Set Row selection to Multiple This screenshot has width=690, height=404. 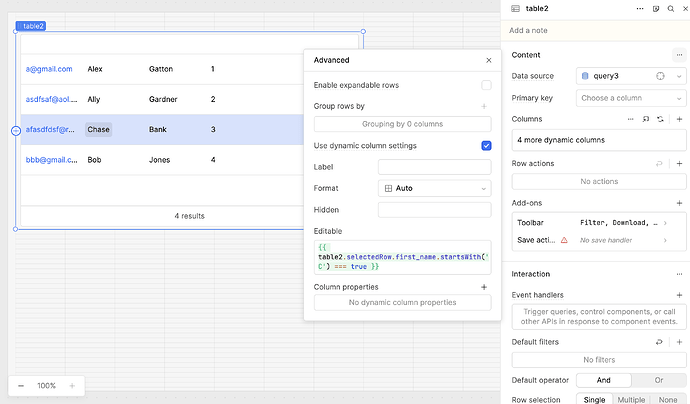pyautogui.click(x=631, y=399)
